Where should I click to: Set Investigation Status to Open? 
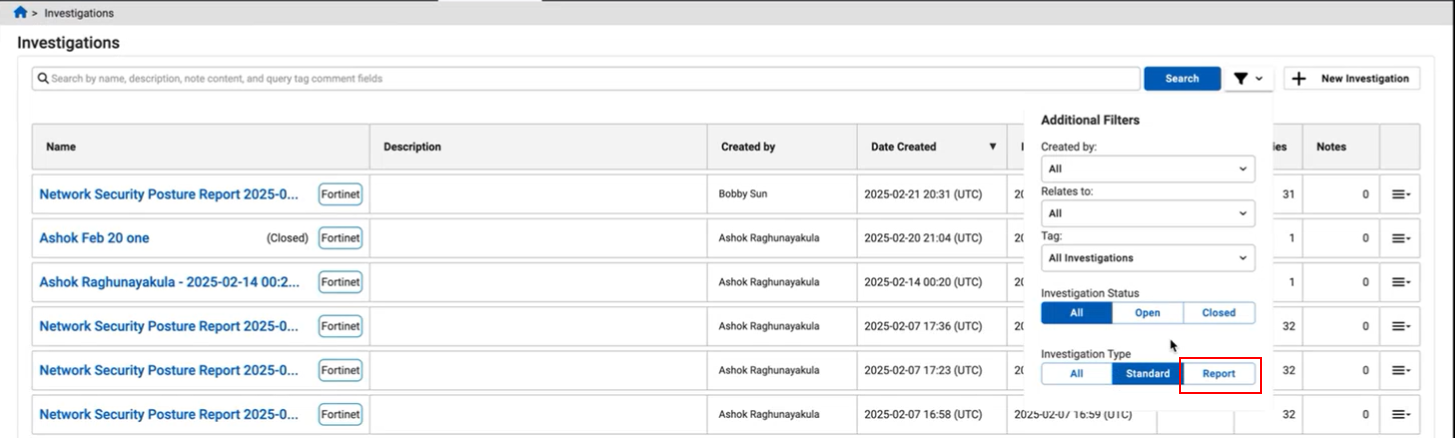pos(1147,313)
